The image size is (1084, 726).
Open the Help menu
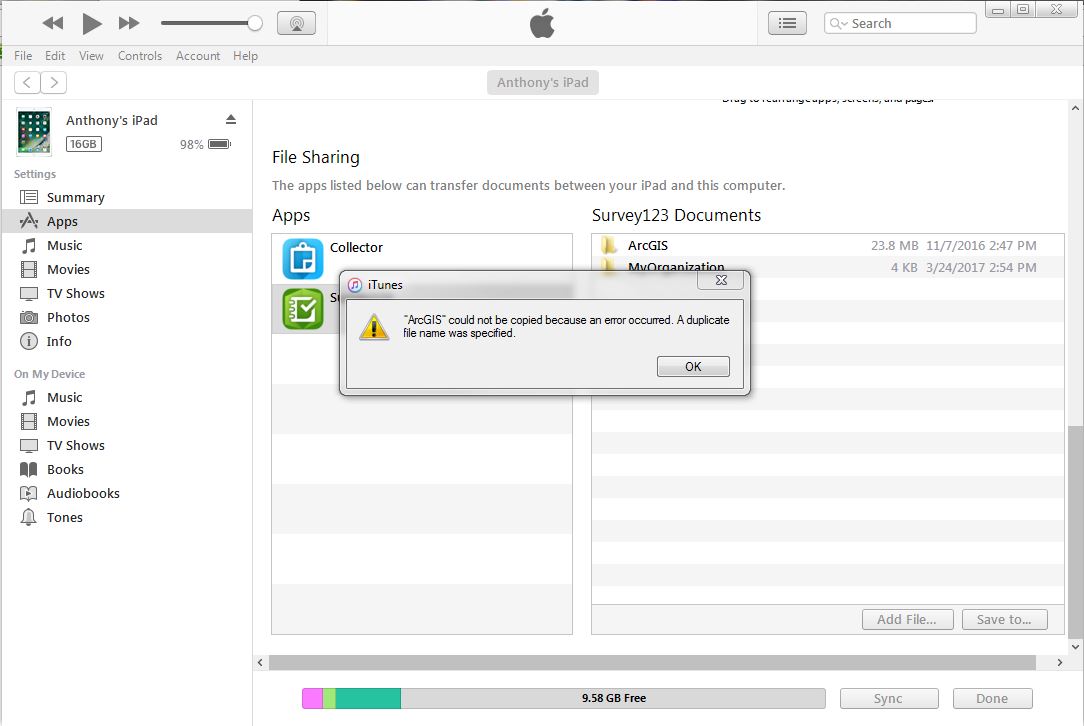point(245,56)
